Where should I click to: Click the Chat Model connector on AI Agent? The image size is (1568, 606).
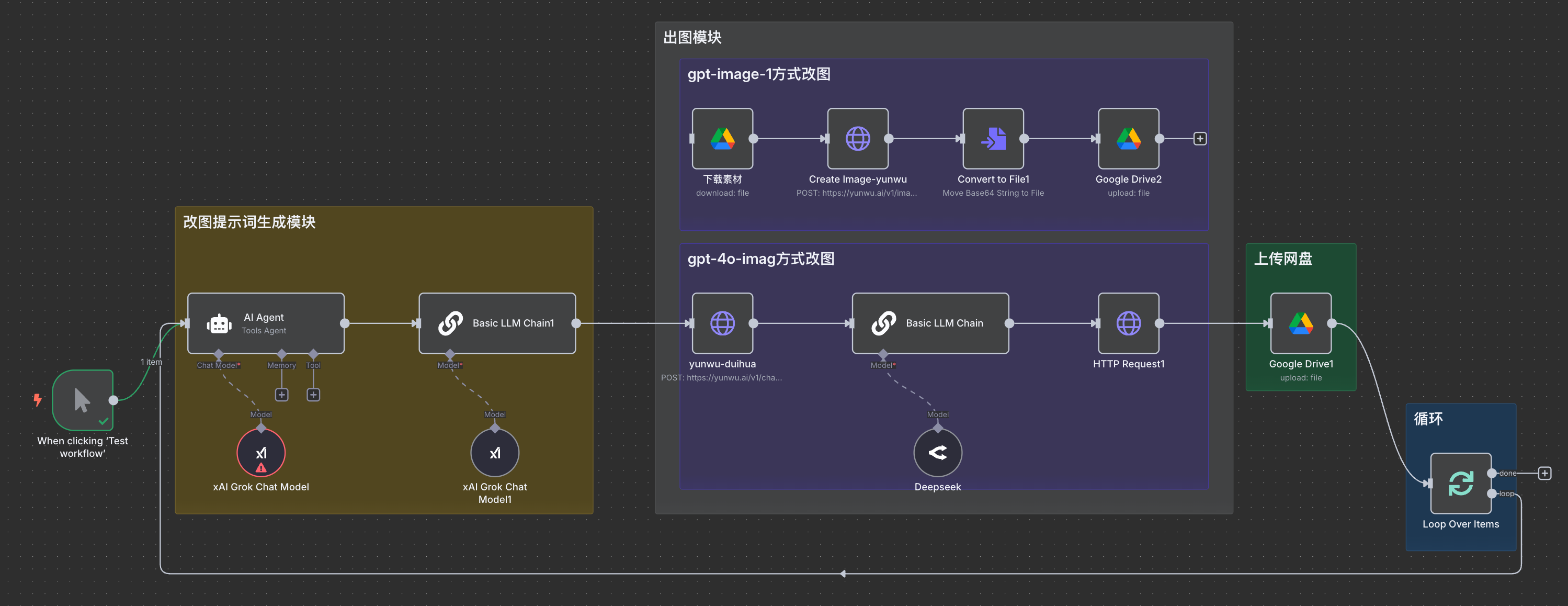pyautogui.click(x=219, y=354)
